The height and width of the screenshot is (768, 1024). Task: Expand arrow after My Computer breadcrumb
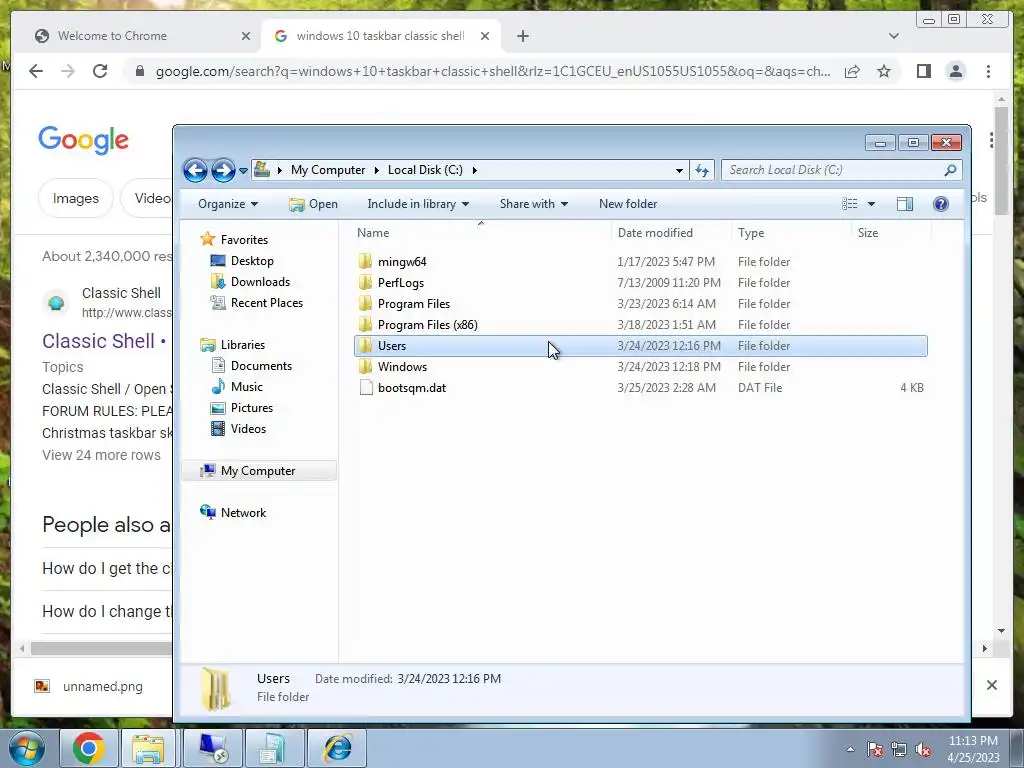pos(377,170)
